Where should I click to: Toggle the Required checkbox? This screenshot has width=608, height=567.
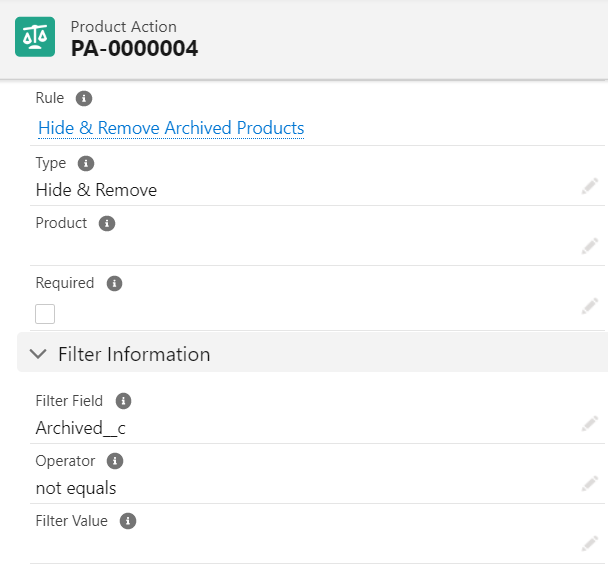coord(45,314)
